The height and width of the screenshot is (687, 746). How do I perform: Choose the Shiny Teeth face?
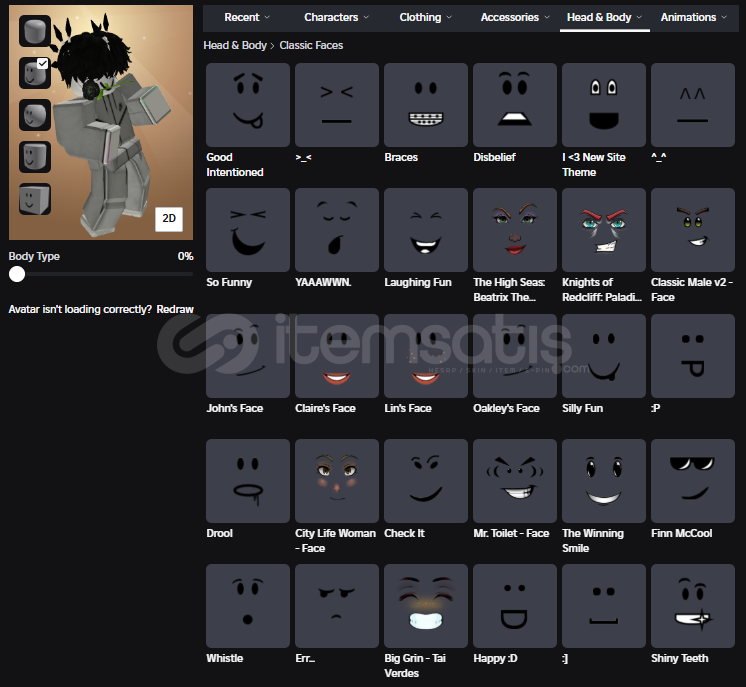click(x=693, y=606)
